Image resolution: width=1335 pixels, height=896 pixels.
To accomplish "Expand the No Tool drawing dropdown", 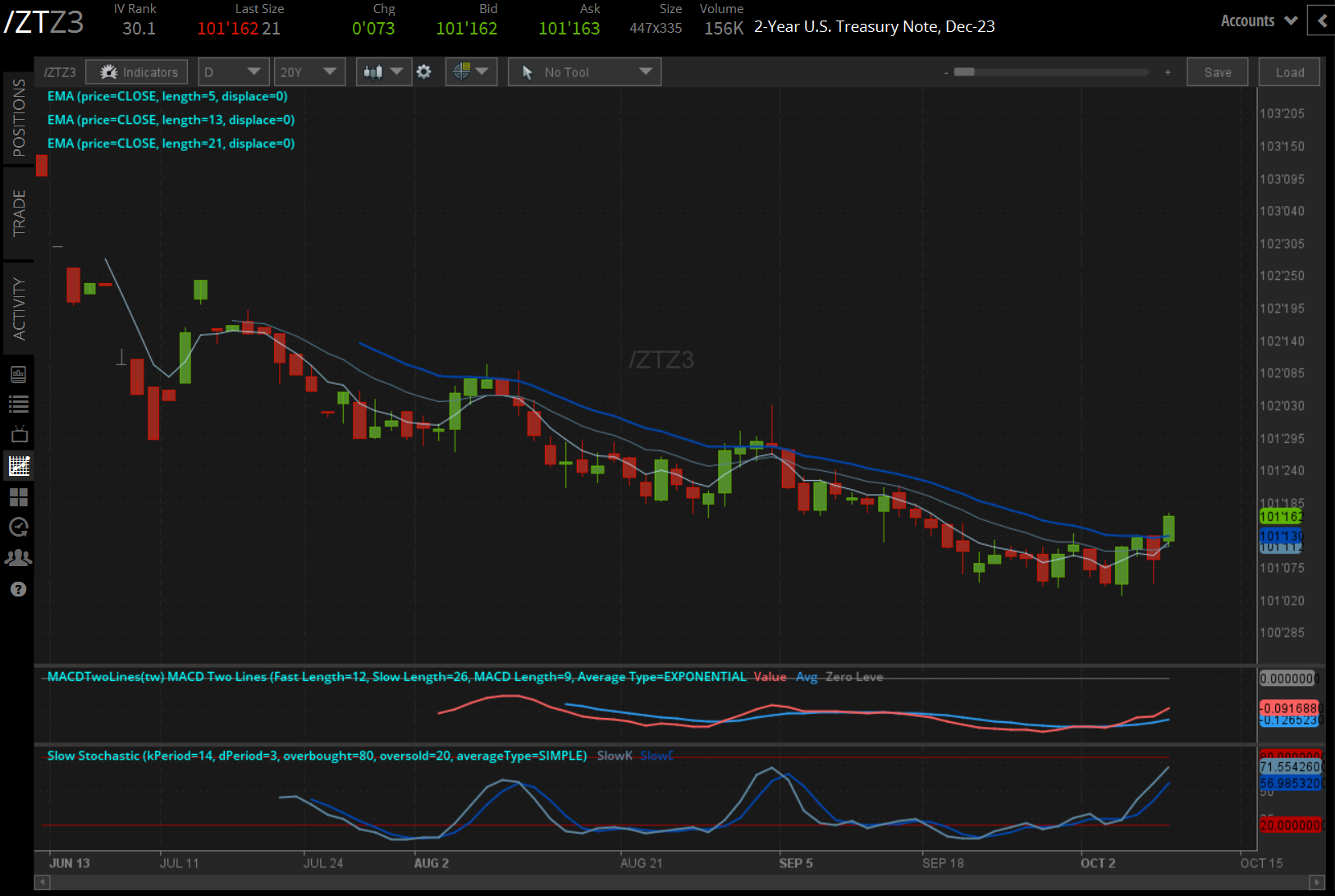I will (x=584, y=72).
